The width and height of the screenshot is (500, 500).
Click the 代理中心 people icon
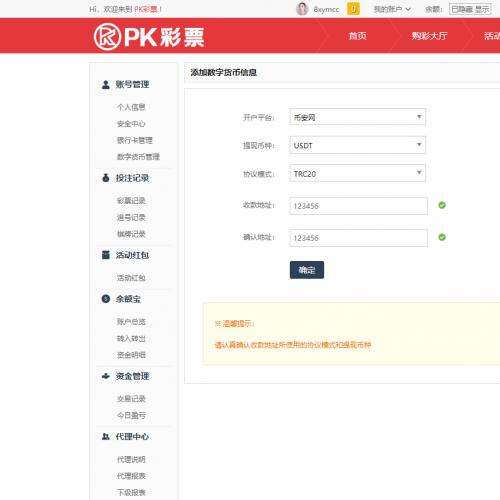coord(106,436)
